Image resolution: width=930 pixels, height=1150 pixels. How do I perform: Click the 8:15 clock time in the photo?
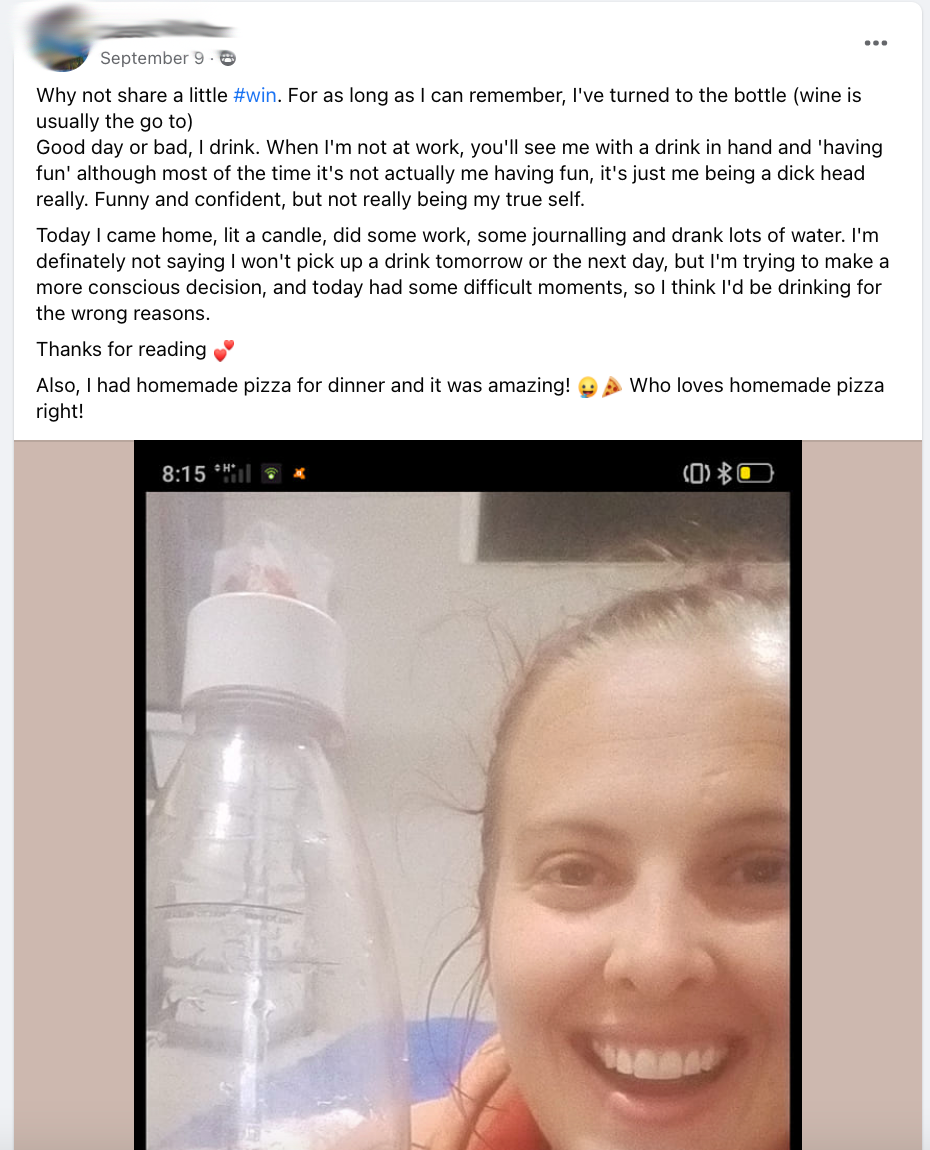[184, 475]
